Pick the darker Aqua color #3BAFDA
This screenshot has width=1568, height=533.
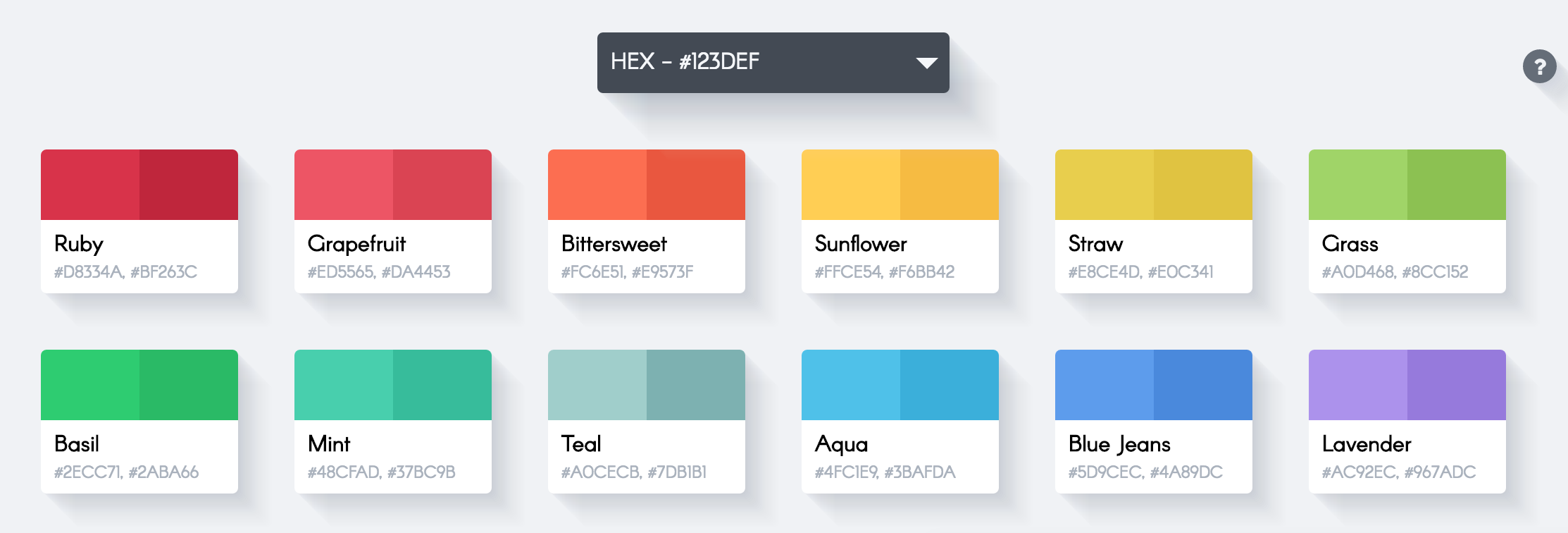pos(950,385)
